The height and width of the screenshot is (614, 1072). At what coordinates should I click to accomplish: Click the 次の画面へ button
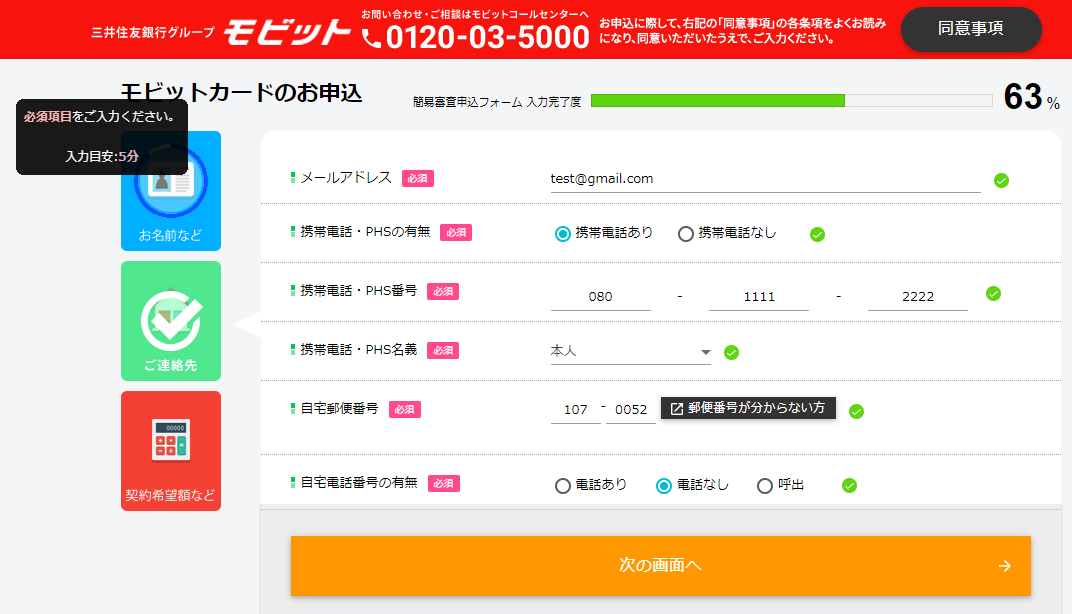(x=660, y=565)
